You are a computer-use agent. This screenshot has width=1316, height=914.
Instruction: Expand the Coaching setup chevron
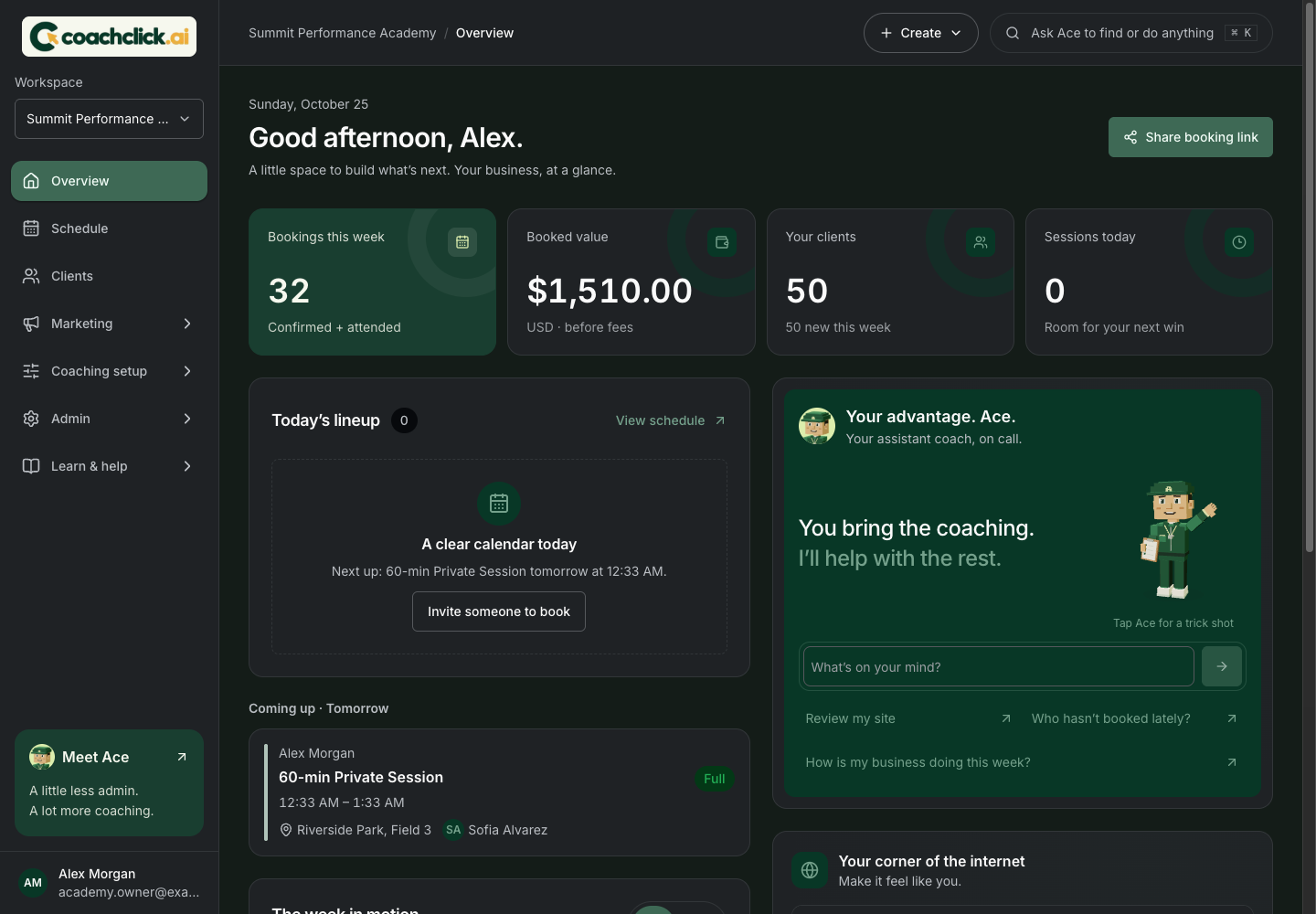(187, 371)
